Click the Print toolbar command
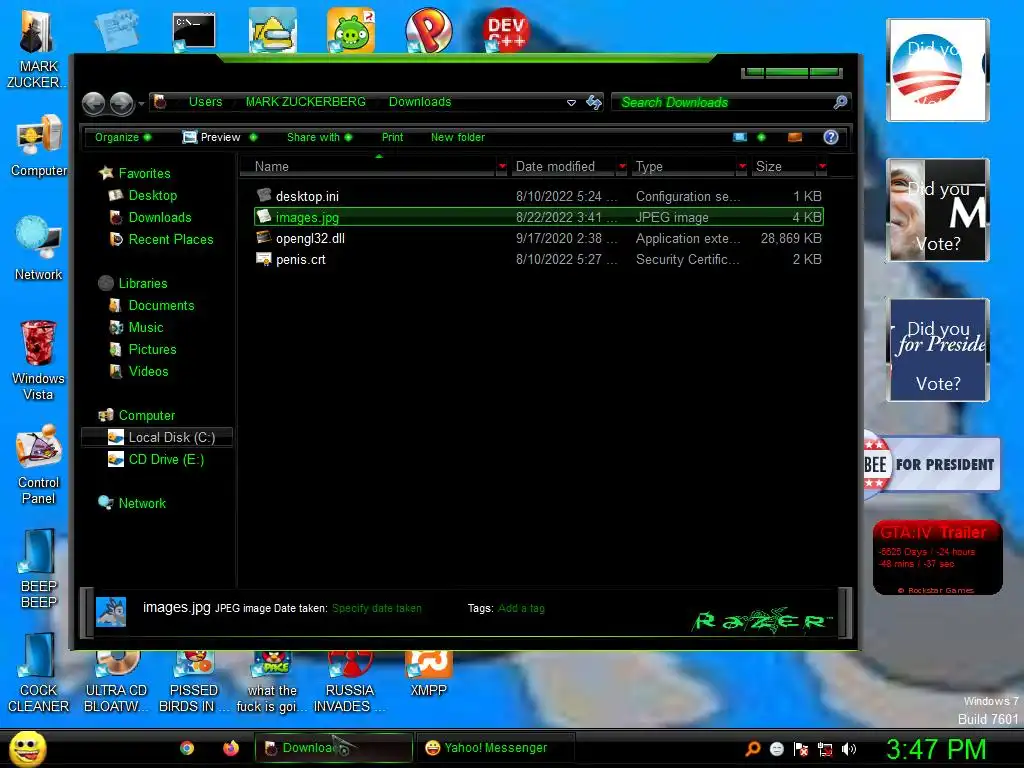1024x768 pixels. point(392,137)
